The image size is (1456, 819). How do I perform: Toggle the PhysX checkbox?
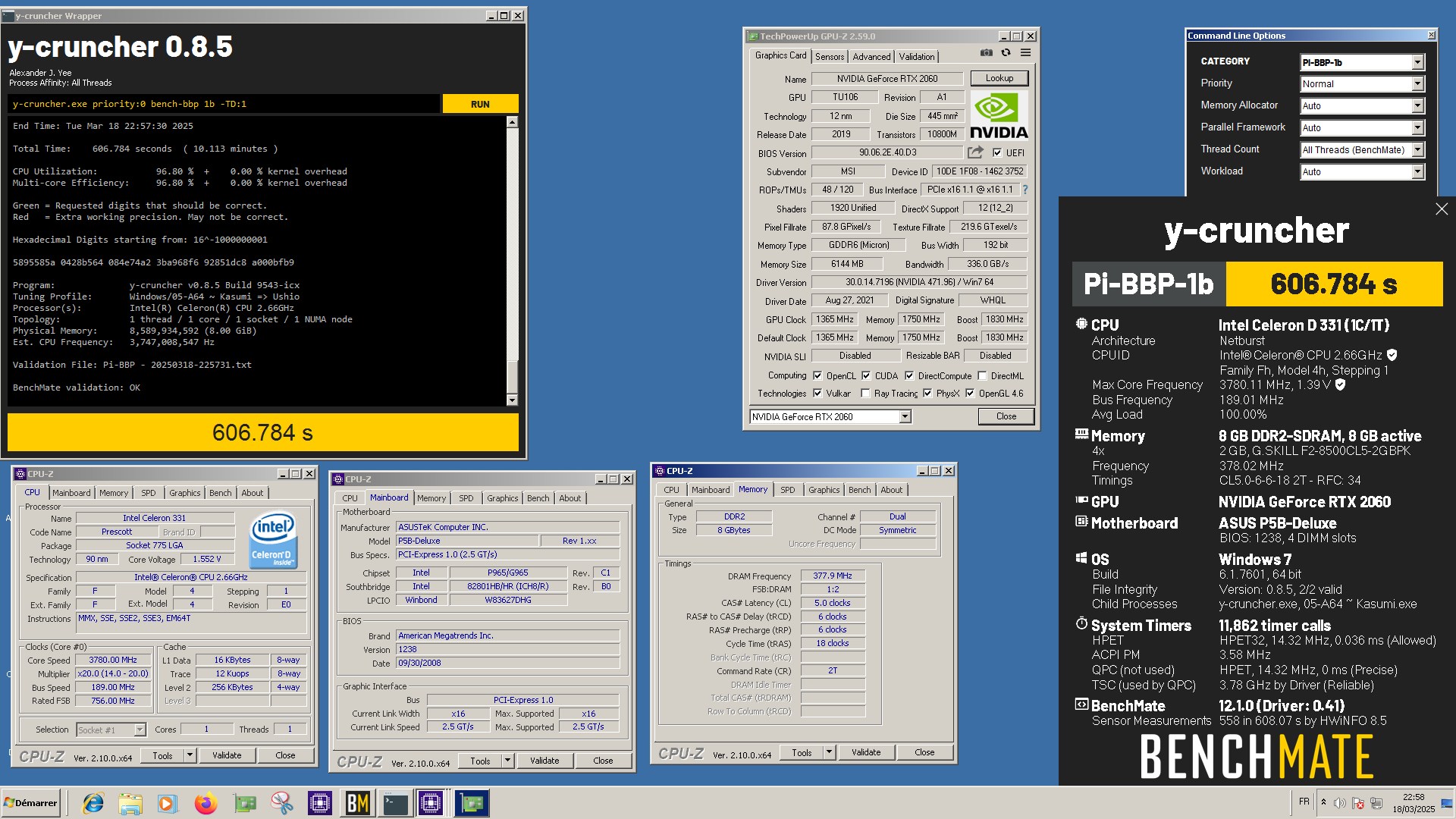point(927,393)
